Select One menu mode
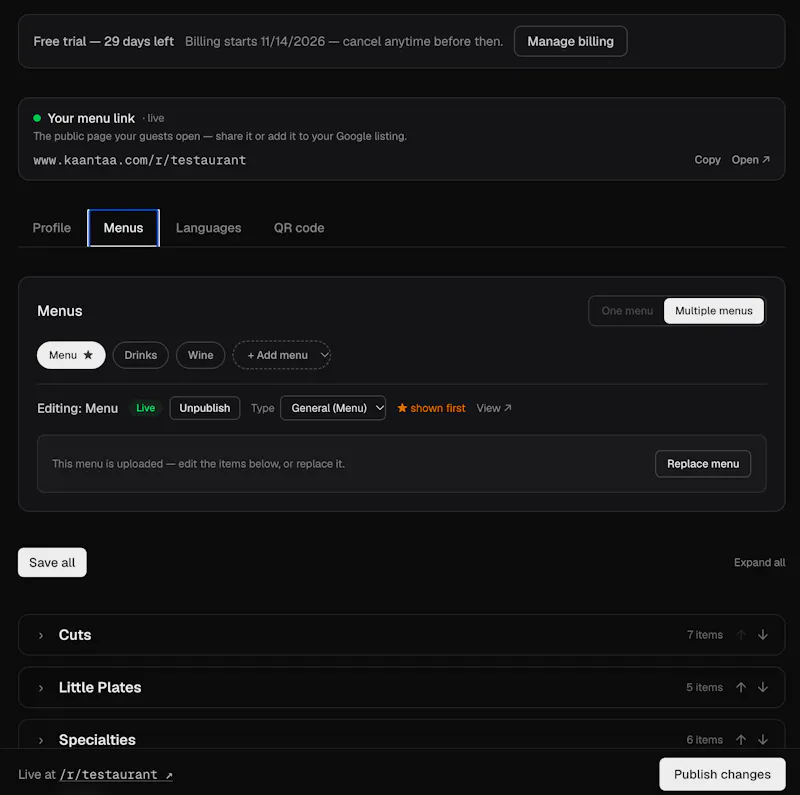 pyautogui.click(x=627, y=311)
